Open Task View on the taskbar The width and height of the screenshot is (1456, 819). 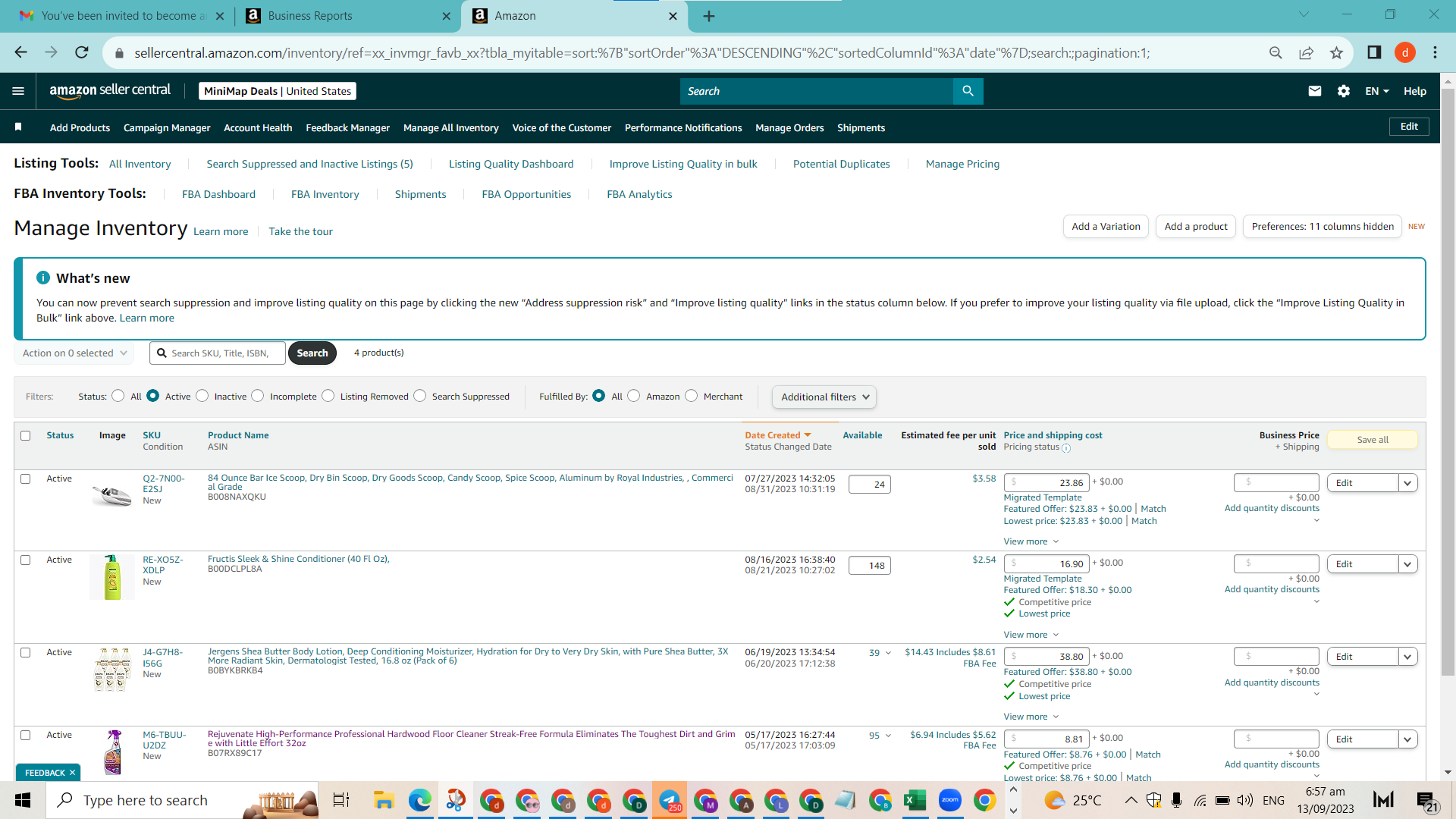tap(341, 800)
